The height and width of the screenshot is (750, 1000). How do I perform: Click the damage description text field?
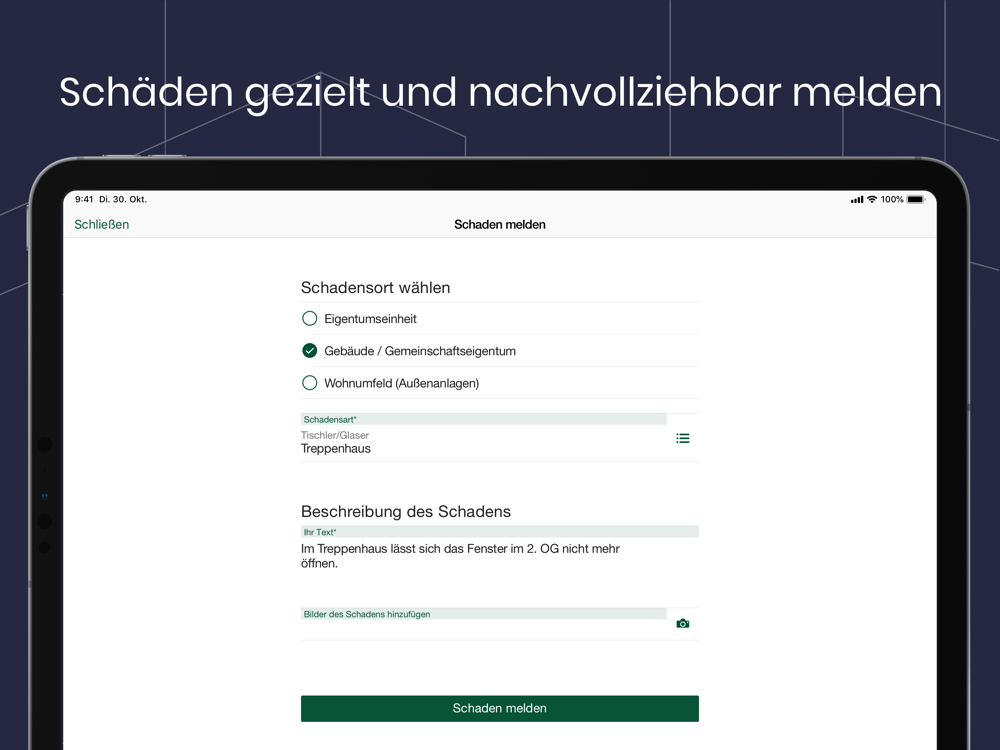[499, 556]
